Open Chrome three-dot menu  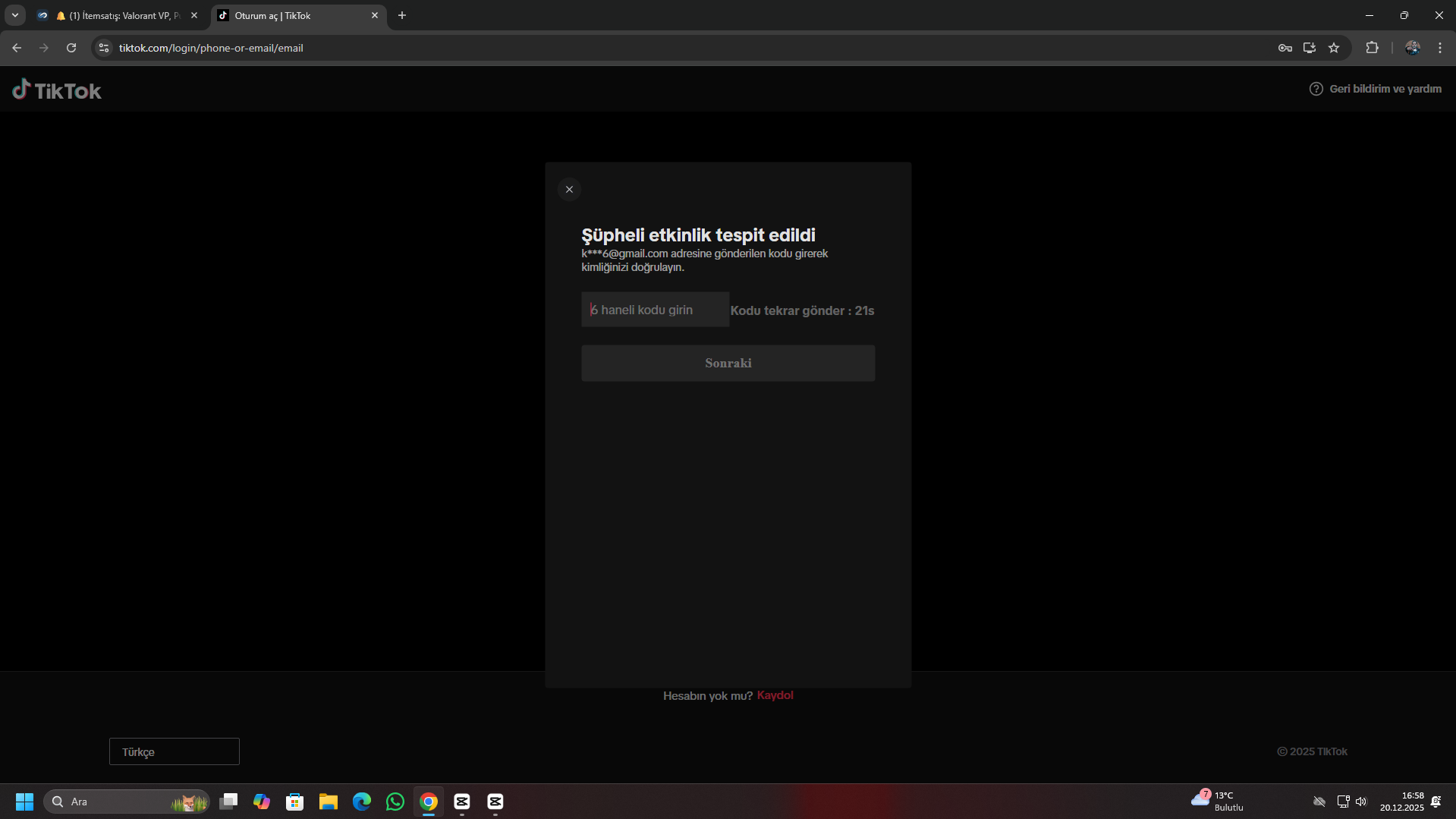click(1440, 48)
